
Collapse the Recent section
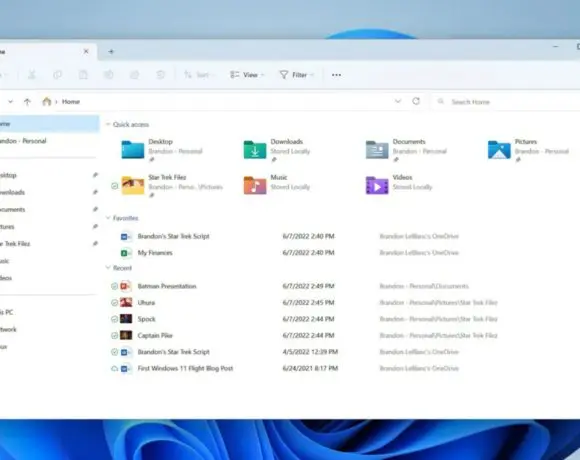coord(108,267)
